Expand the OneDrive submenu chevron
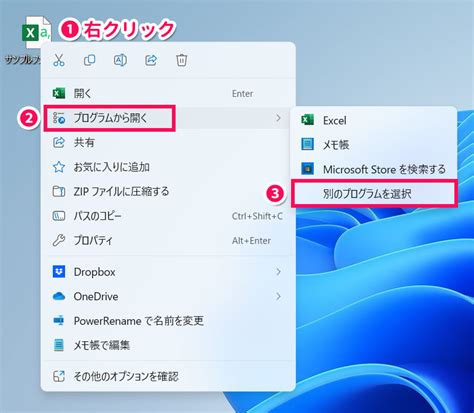Image resolution: width=474 pixels, height=413 pixels. coord(278,296)
